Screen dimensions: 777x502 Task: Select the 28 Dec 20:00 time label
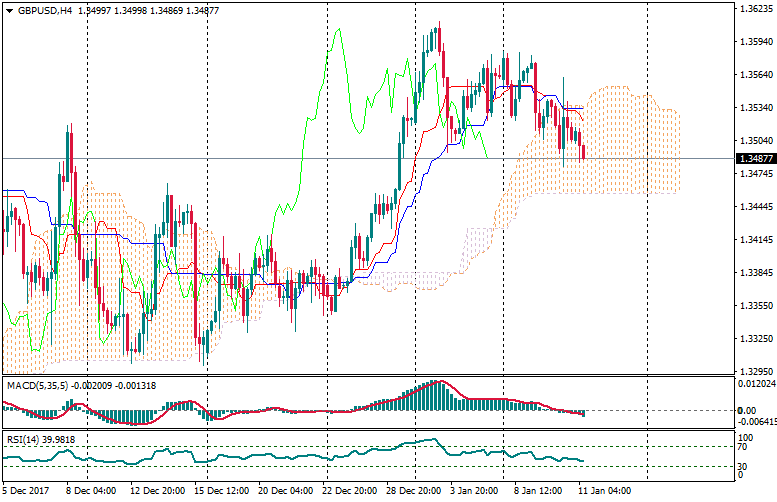416,492
